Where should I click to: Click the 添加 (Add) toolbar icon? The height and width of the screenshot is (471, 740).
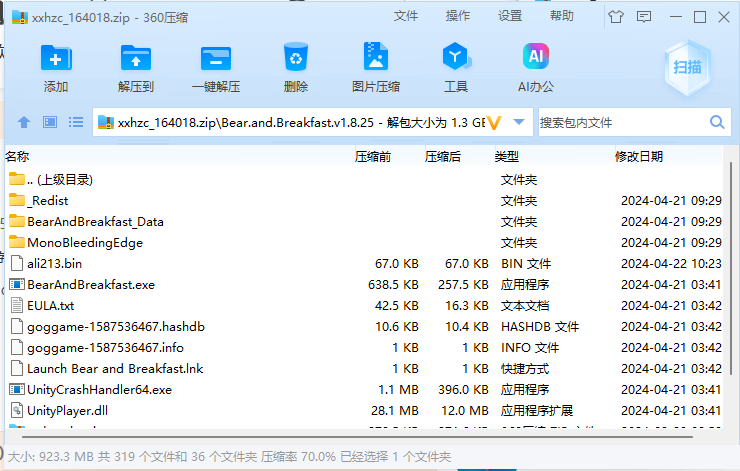coord(56,58)
